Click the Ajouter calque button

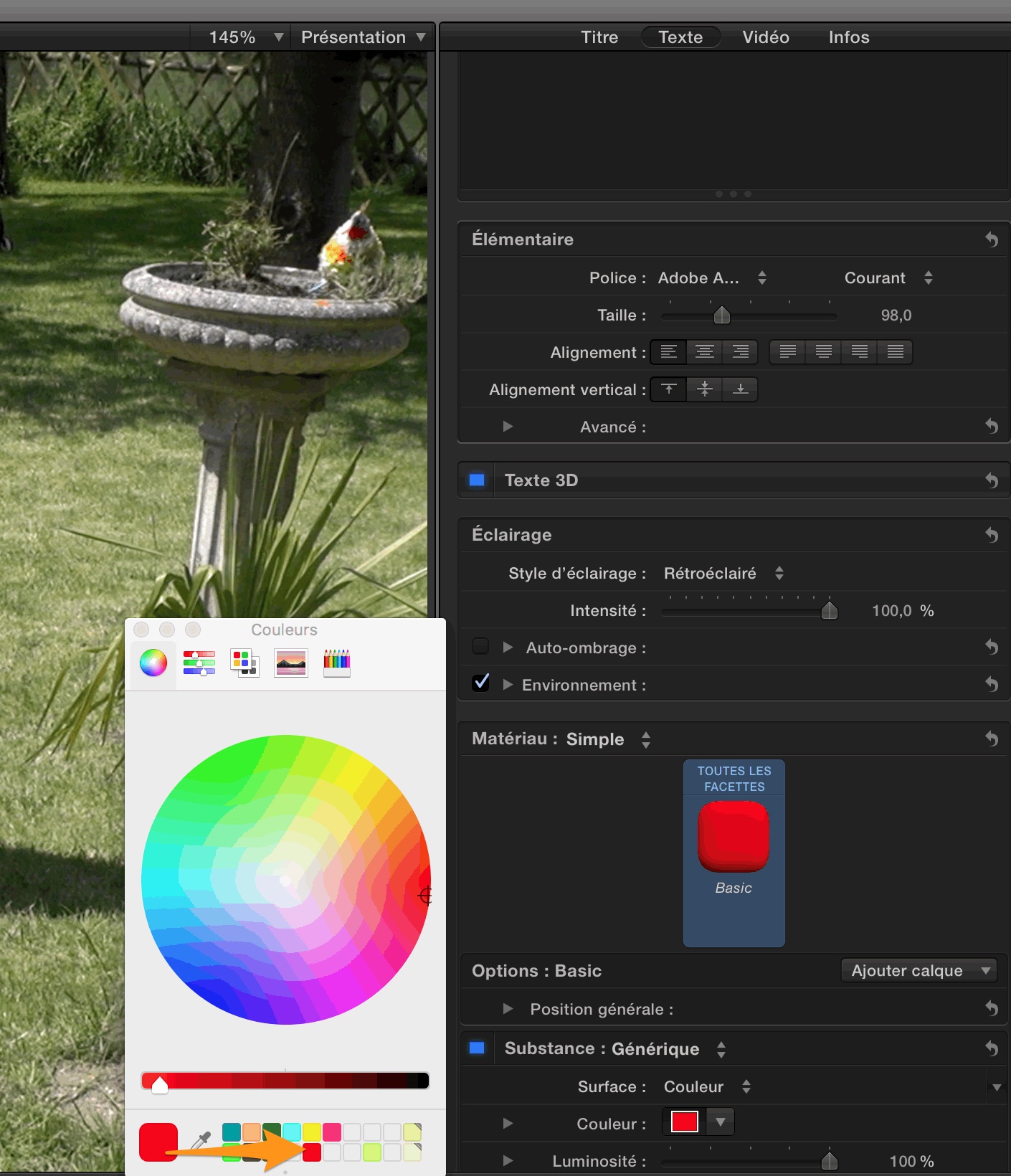[x=919, y=971]
